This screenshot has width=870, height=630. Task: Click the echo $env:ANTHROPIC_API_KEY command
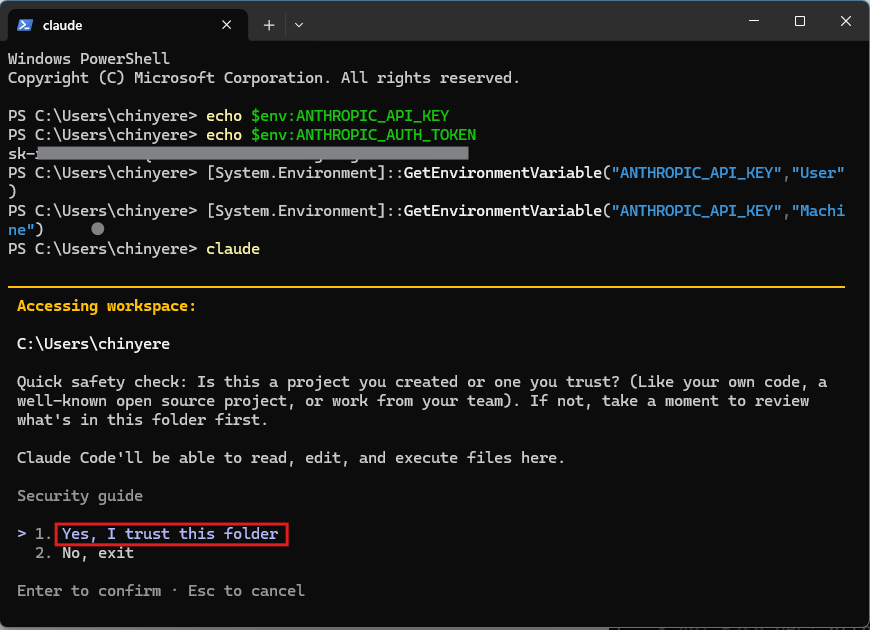coord(327,116)
